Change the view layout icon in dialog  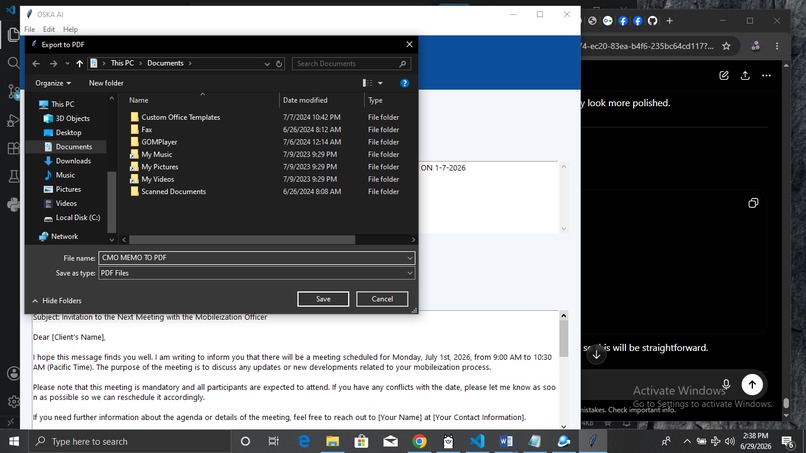click(x=368, y=83)
